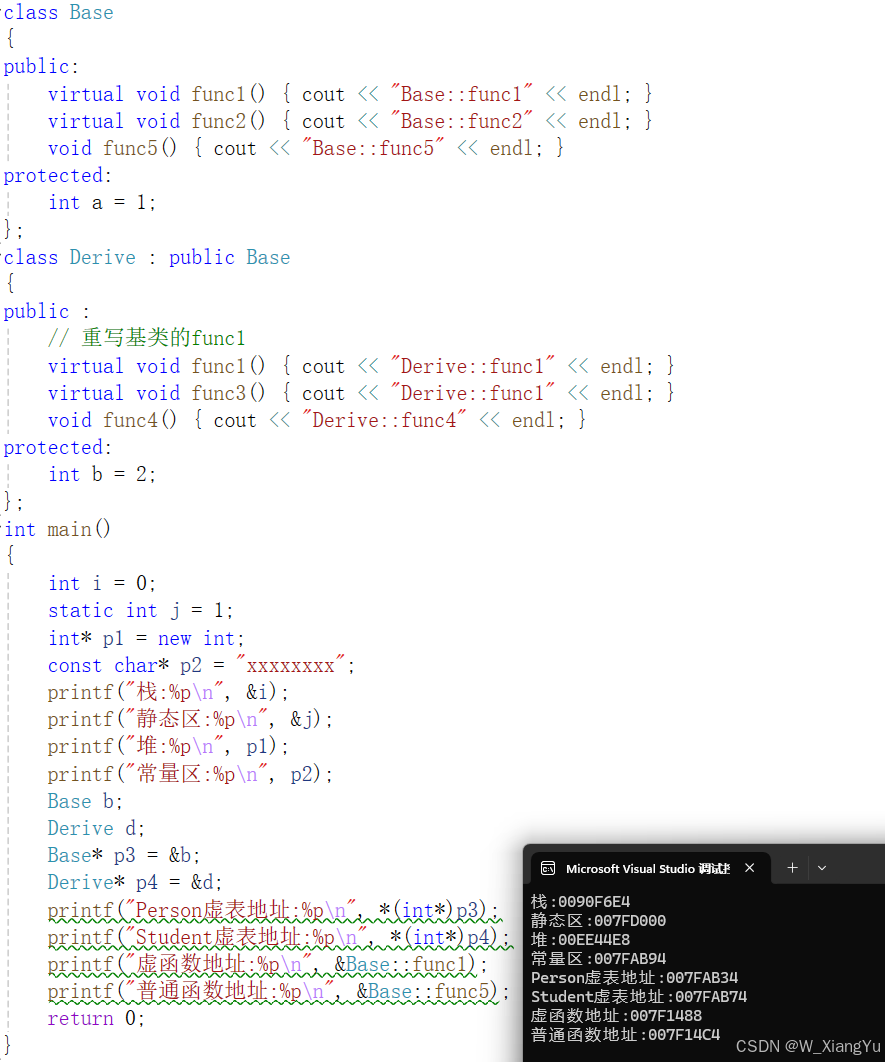Click the line static int j = 1;
The width and height of the screenshot is (885, 1062).
[140, 611]
